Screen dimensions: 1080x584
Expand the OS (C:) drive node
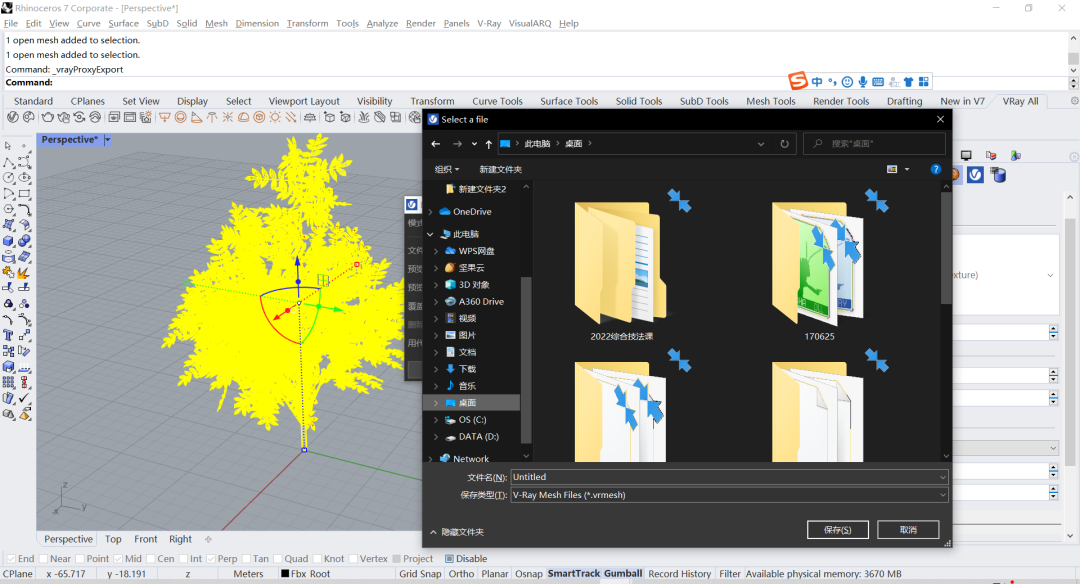click(x=436, y=419)
